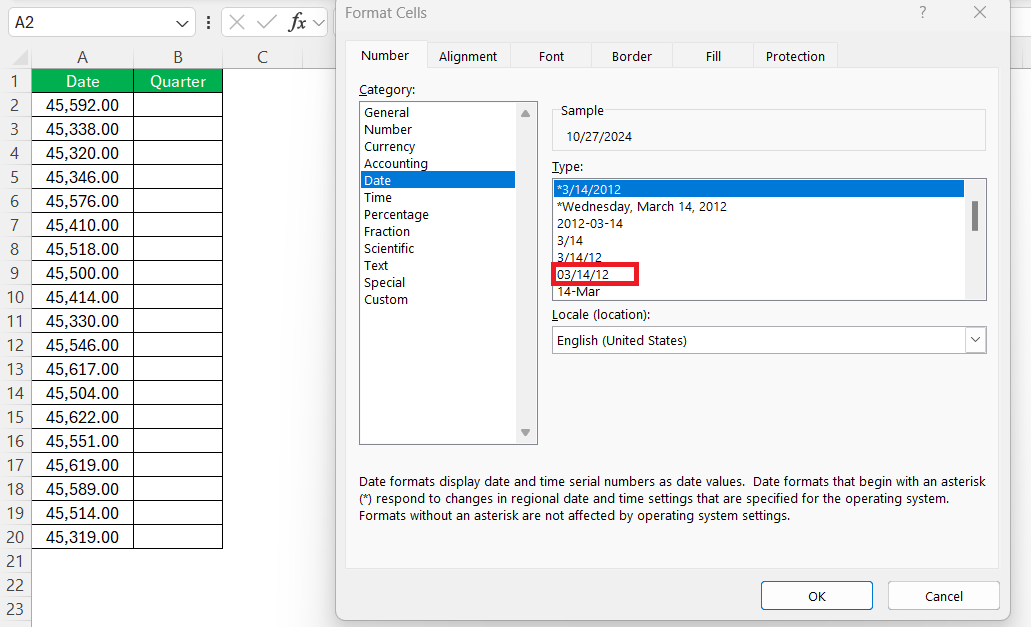Image resolution: width=1031 pixels, height=627 pixels.
Task: Select row 10 header
Action: (15, 297)
